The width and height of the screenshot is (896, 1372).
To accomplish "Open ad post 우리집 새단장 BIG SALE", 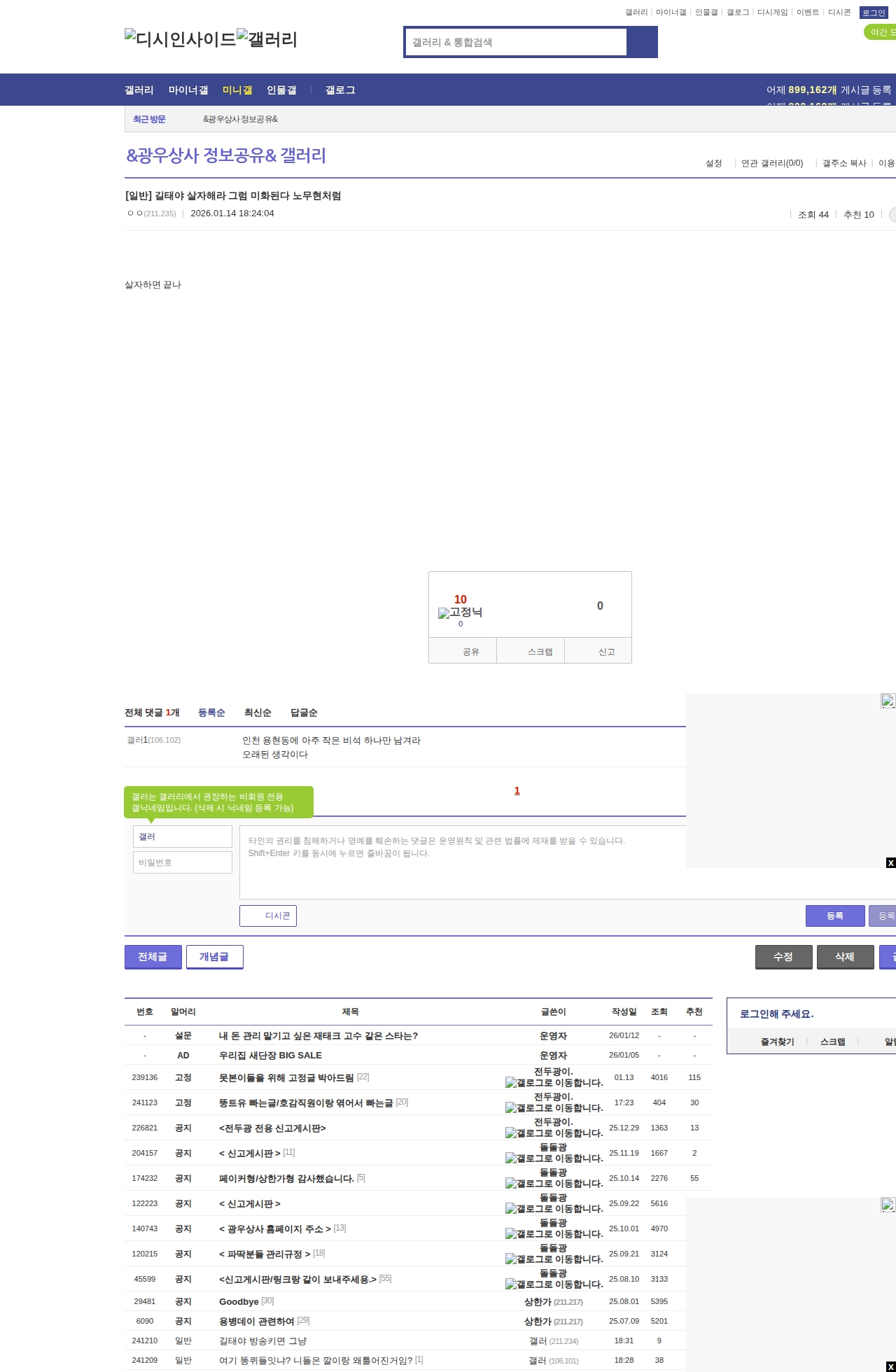I will (x=270, y=1056).
